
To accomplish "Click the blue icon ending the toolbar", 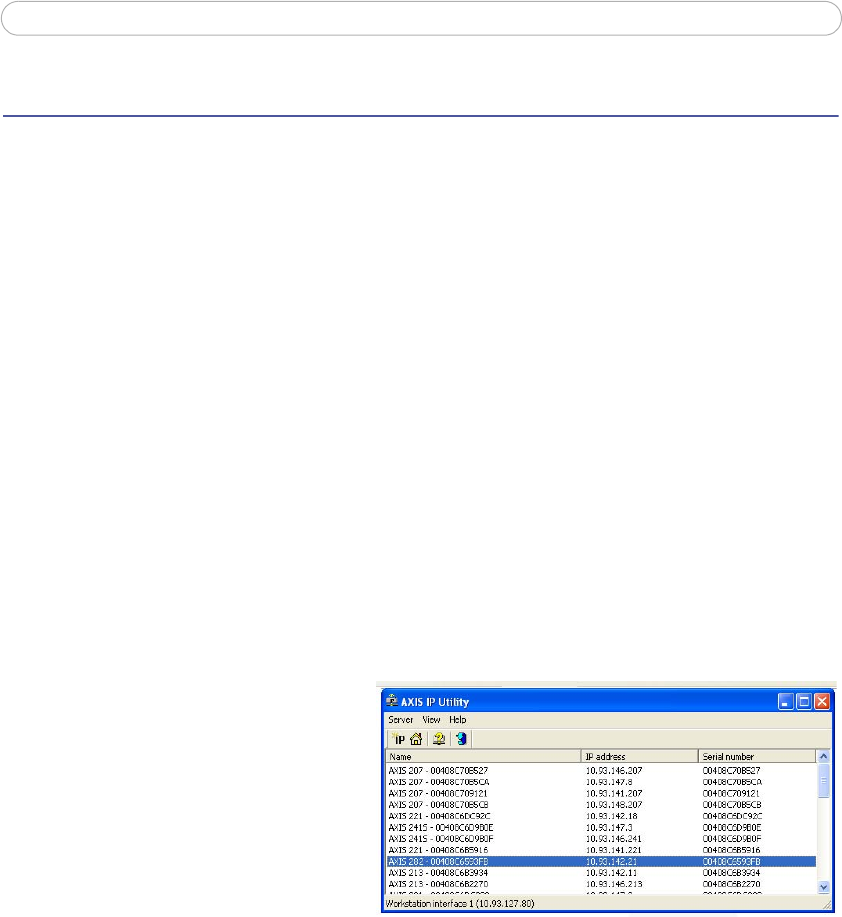I will pyautogui.click(x=461, y=739).
